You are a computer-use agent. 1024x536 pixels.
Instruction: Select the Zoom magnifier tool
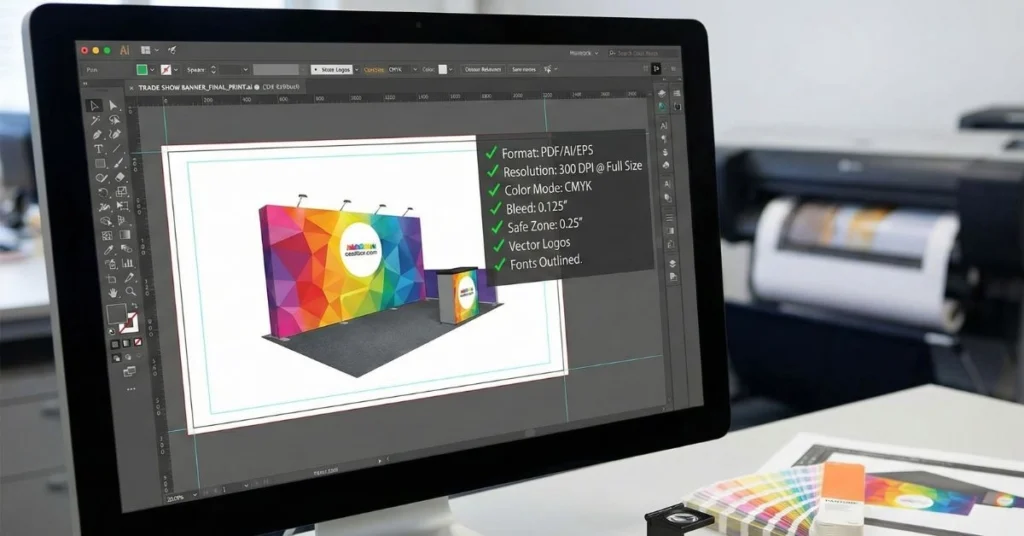pyautogui.click(x=131, y=292)
